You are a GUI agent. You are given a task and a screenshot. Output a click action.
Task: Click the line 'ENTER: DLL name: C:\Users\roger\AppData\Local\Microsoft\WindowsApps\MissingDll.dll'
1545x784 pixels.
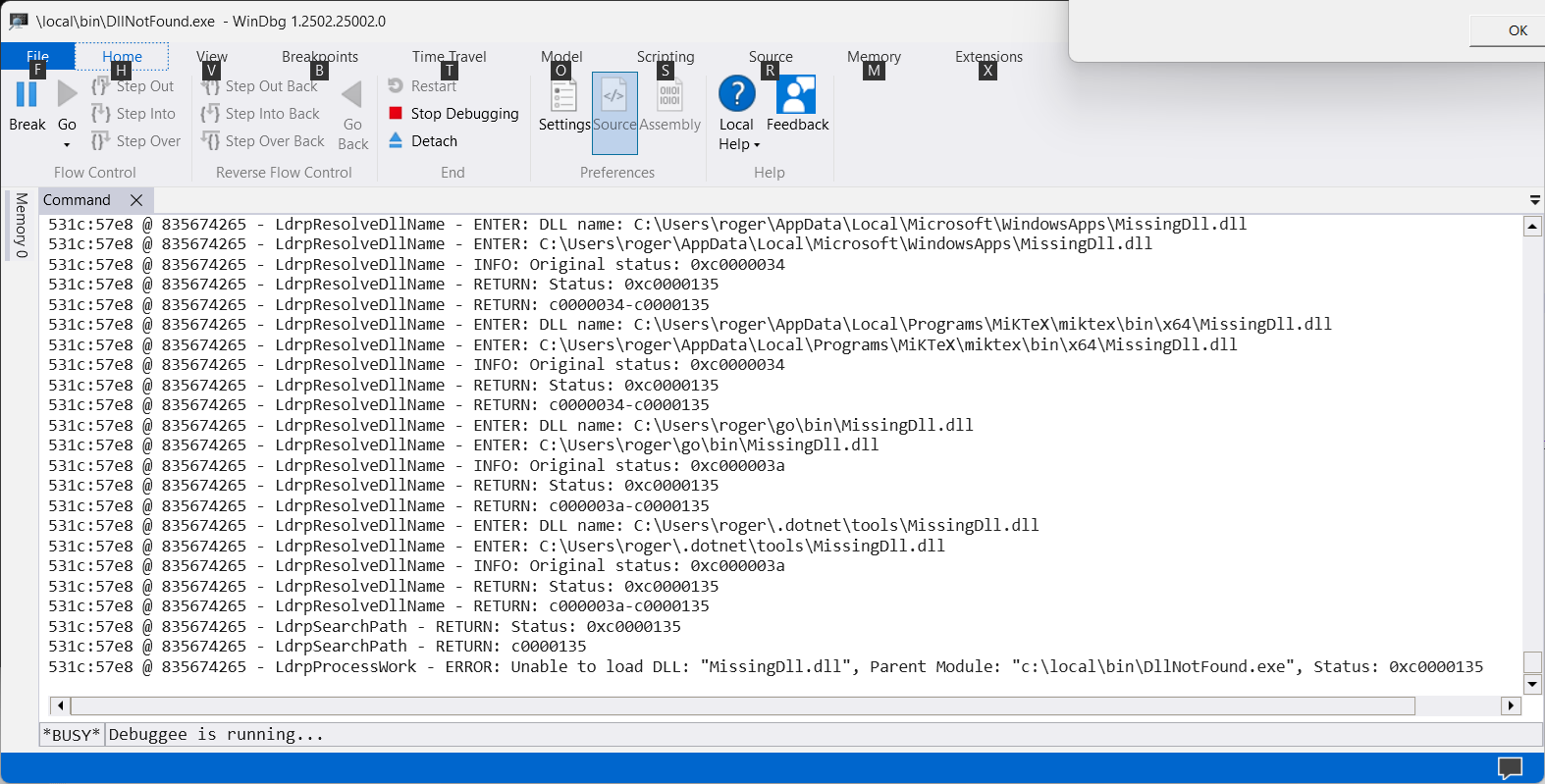pos(648,224)
